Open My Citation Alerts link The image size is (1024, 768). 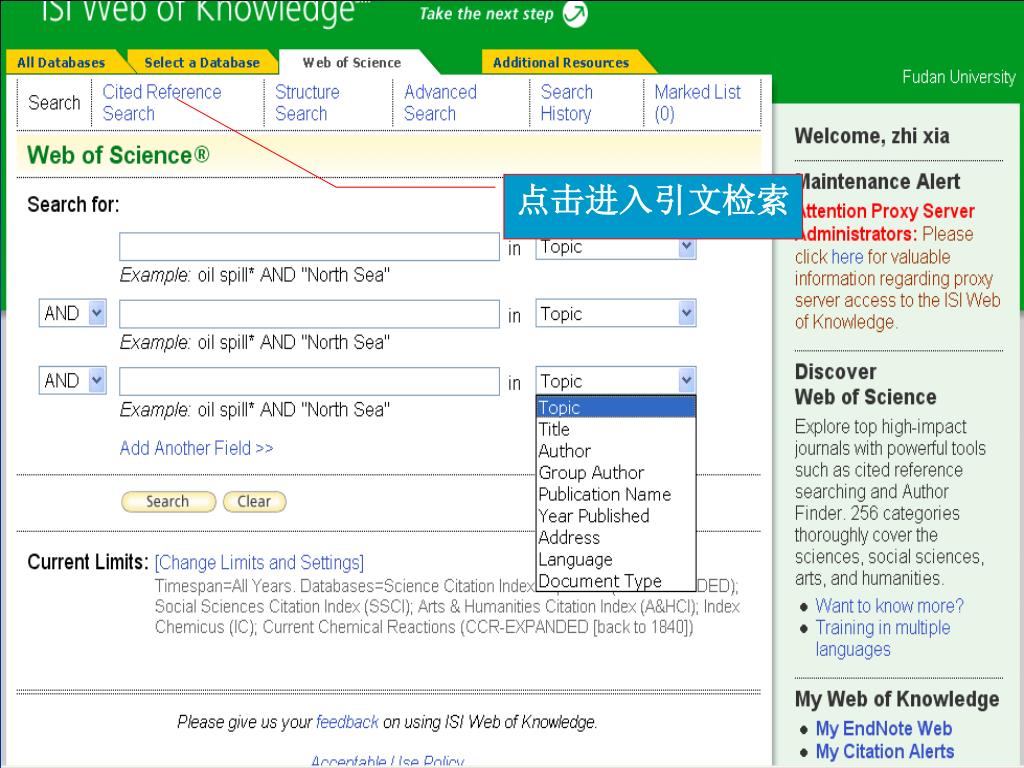[884, 751]
